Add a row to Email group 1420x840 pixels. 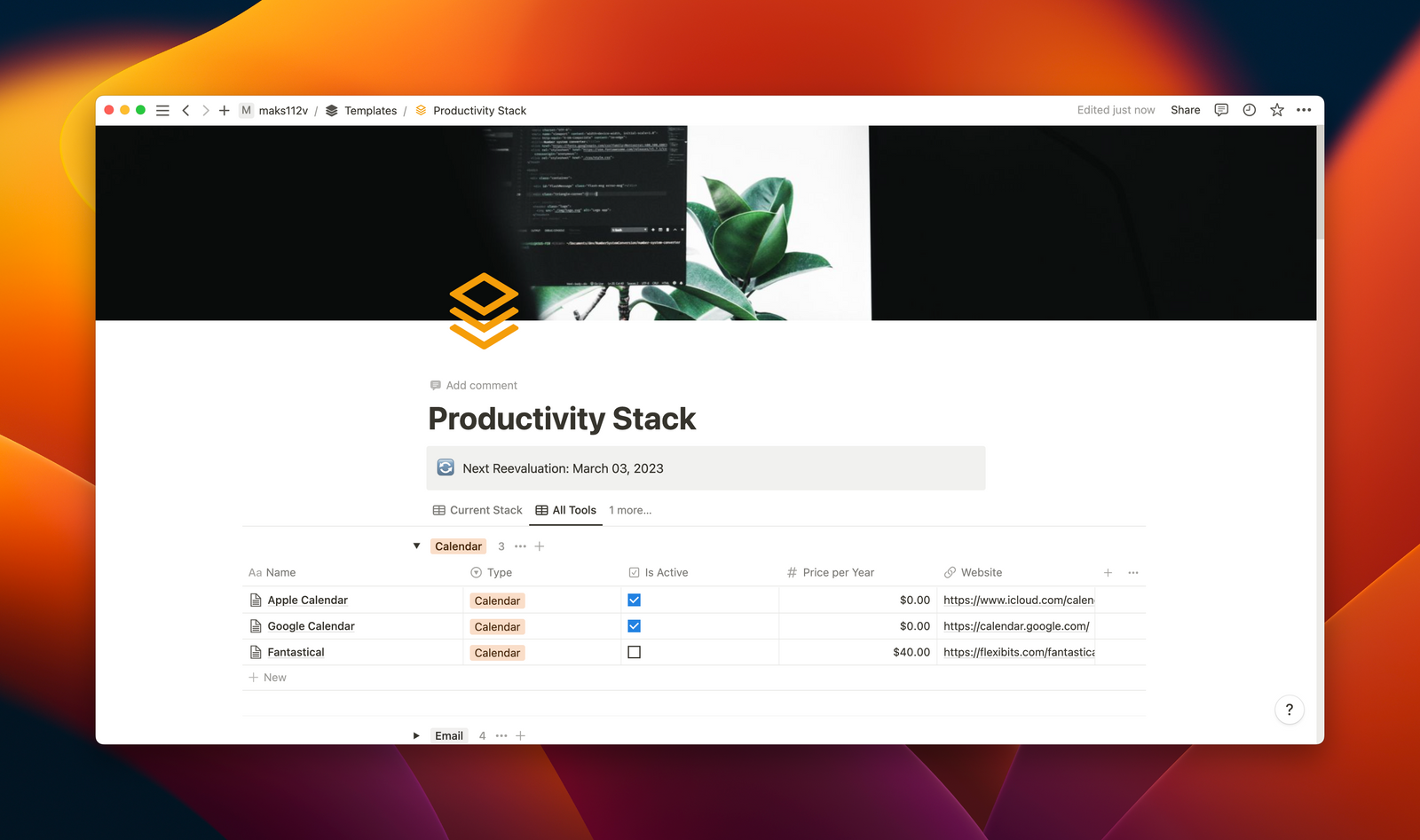520,735
